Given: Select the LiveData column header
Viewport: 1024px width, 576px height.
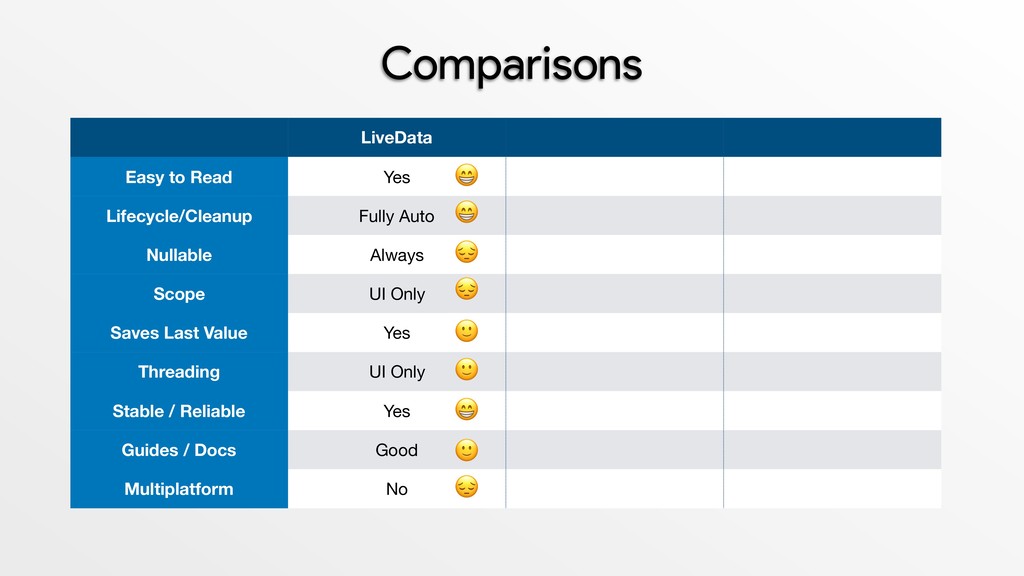Looking at the screenshot, I should point(396,138).
